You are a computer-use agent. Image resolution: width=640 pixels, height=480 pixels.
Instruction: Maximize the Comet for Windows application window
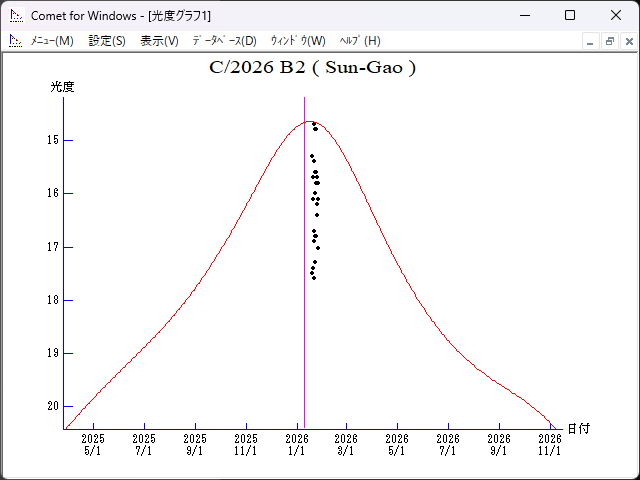point(570,15)
